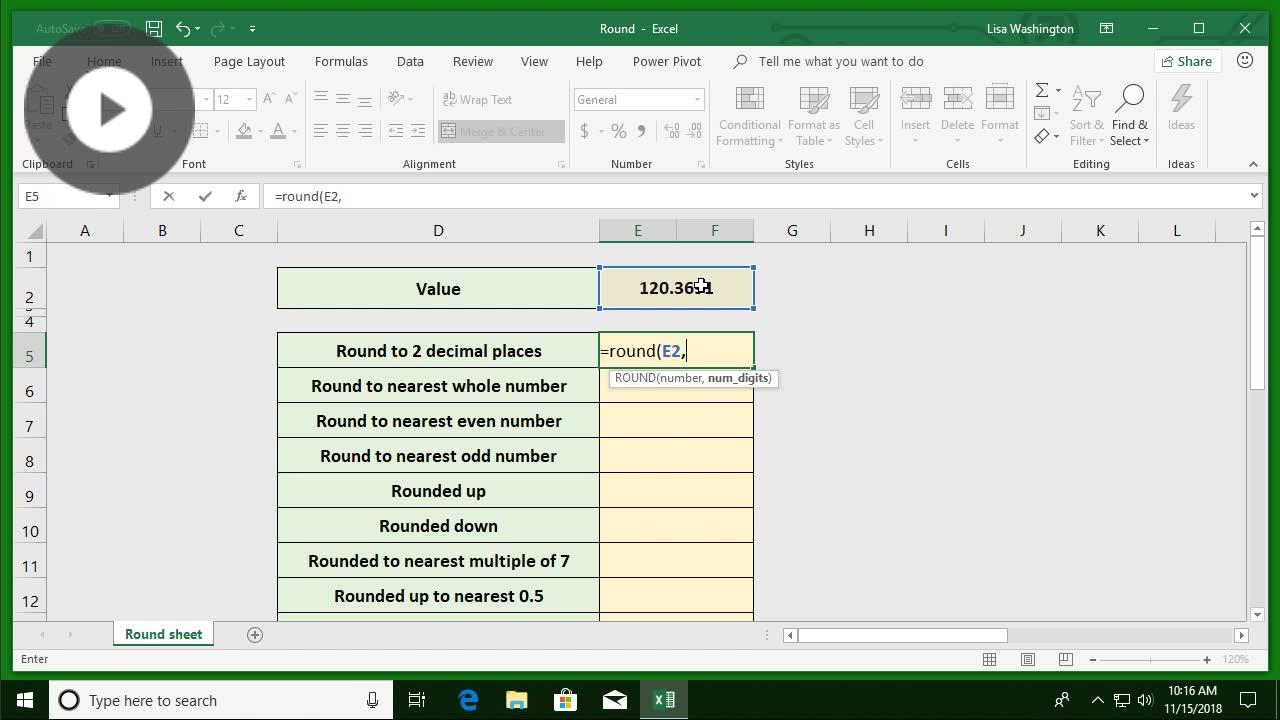
Task: Open the View tab
Action: click(x=534, y=61)
